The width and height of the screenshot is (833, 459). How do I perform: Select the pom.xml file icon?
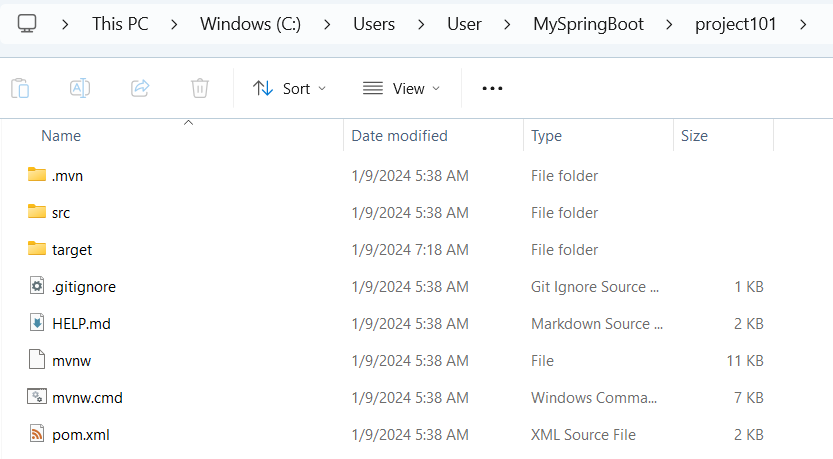tap(37, 434)
